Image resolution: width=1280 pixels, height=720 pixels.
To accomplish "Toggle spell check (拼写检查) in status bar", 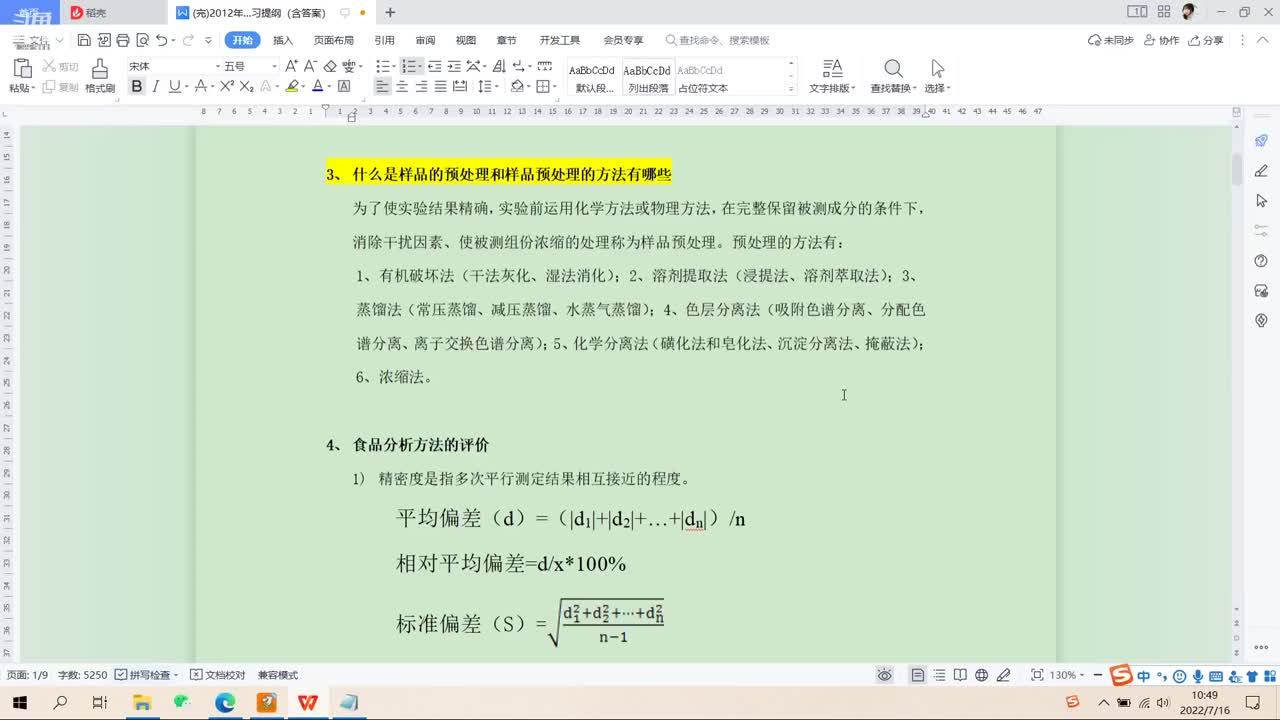I will 147,675.
